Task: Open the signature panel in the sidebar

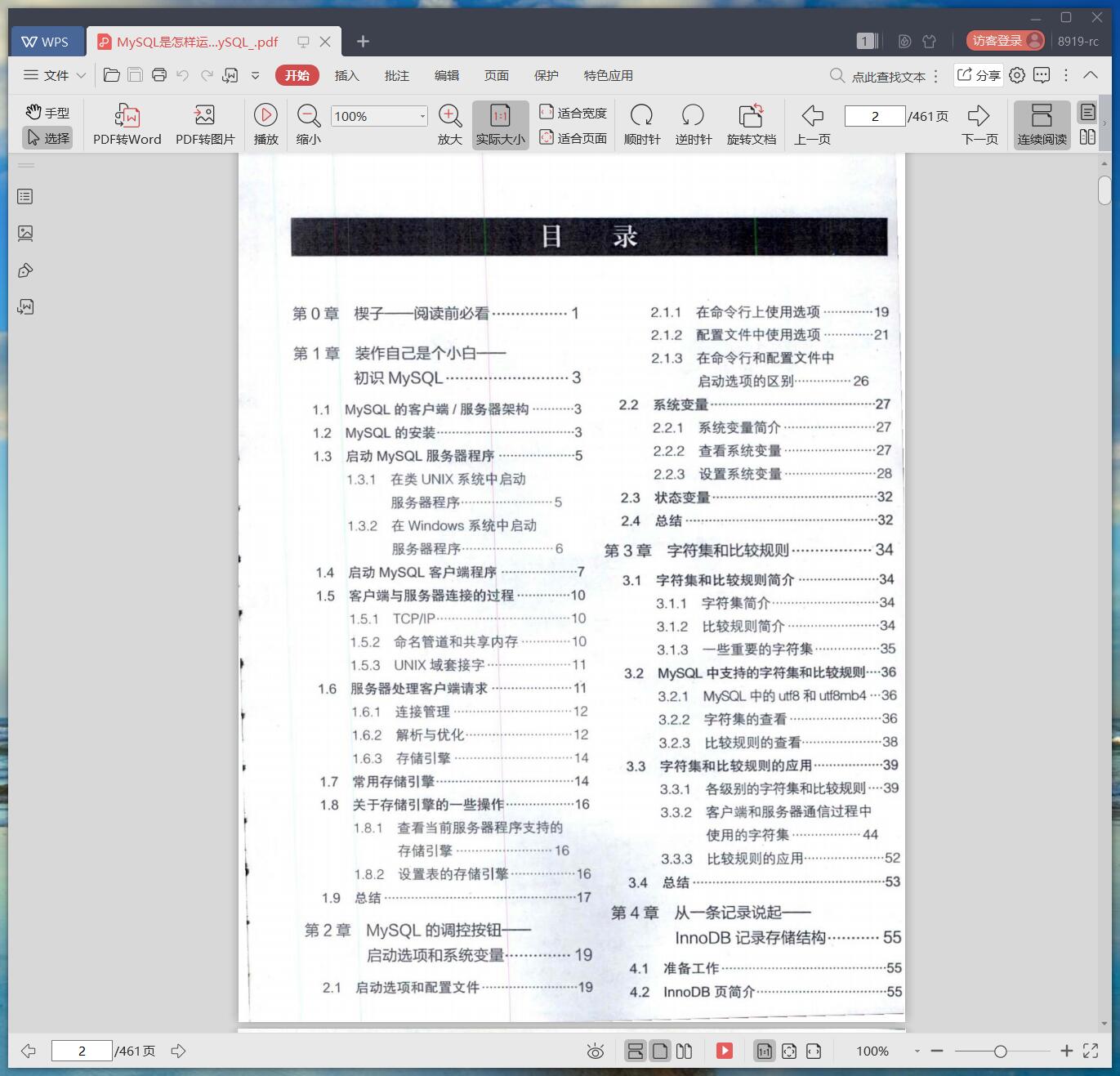Action: [25, 307]
